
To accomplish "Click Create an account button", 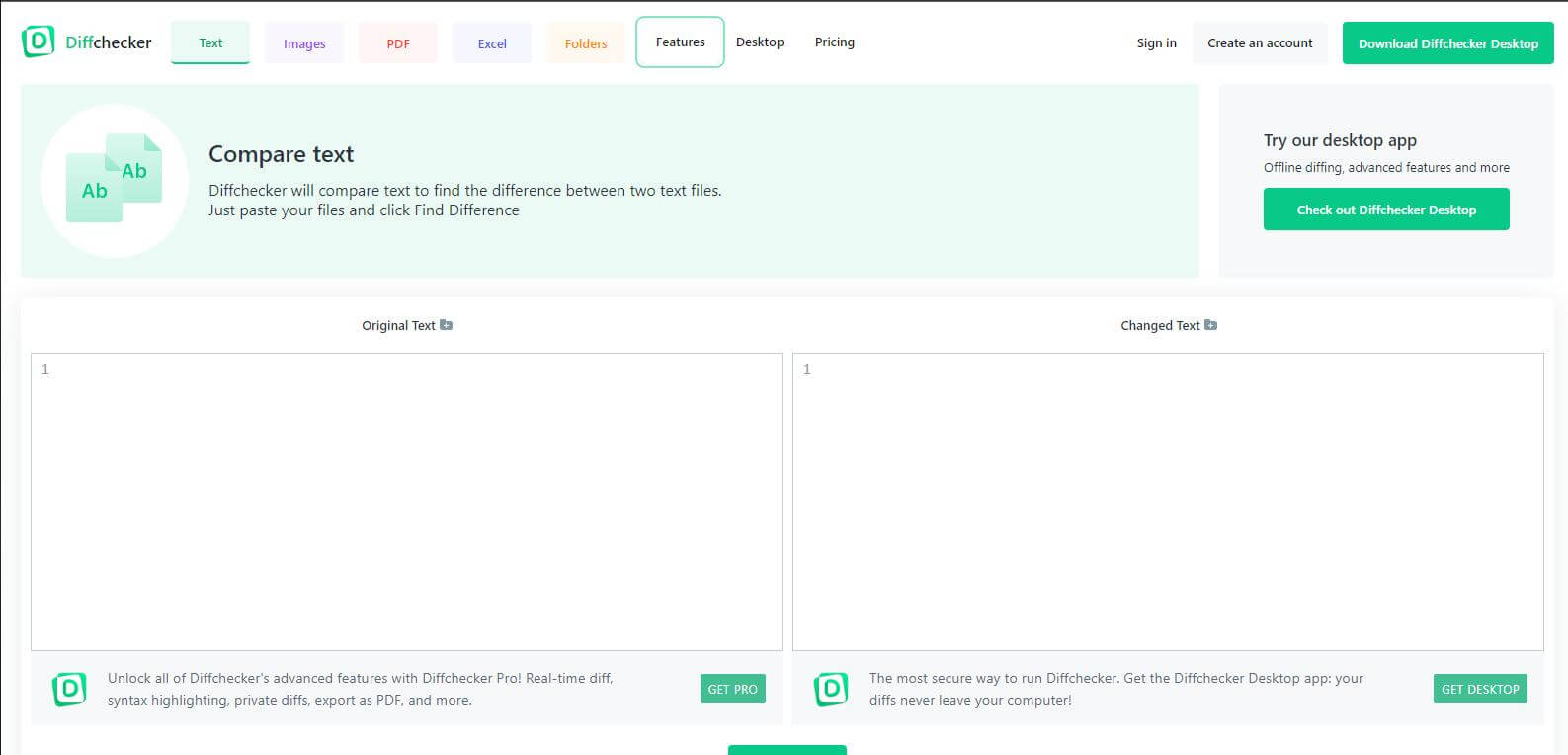I will pyautogui.click(x=1260, y=43).
